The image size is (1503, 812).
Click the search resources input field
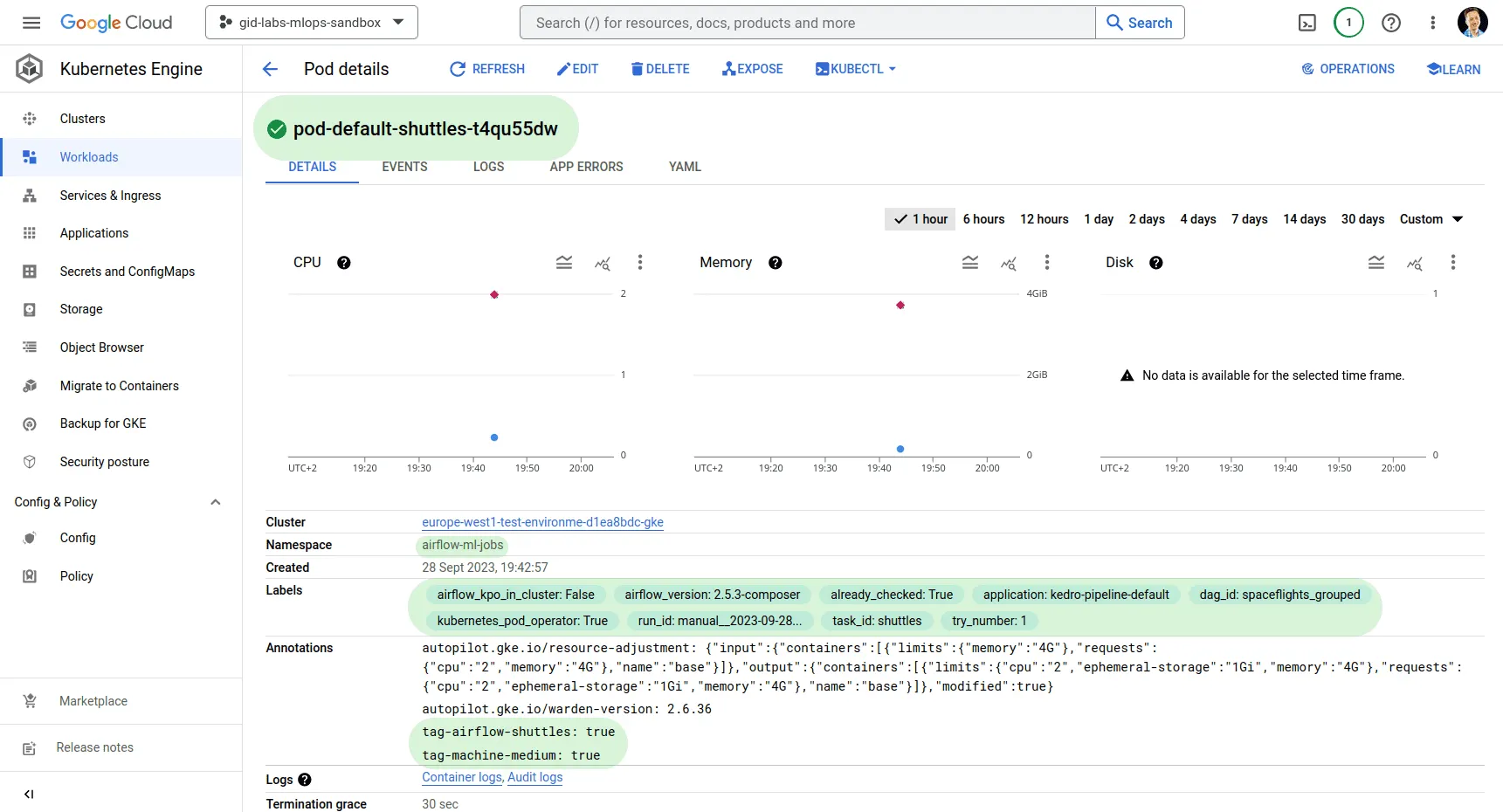tap(807, 23)
